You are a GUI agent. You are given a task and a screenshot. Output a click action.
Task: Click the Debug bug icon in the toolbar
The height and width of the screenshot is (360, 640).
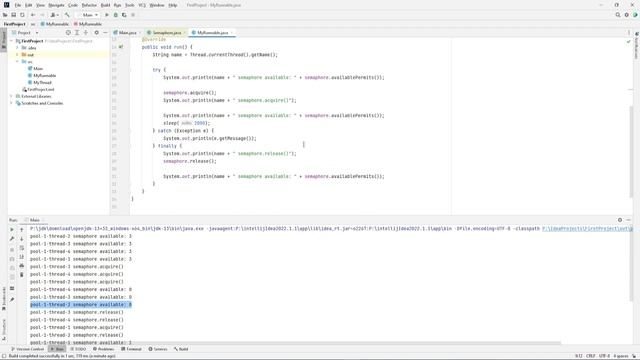point(116,15)
